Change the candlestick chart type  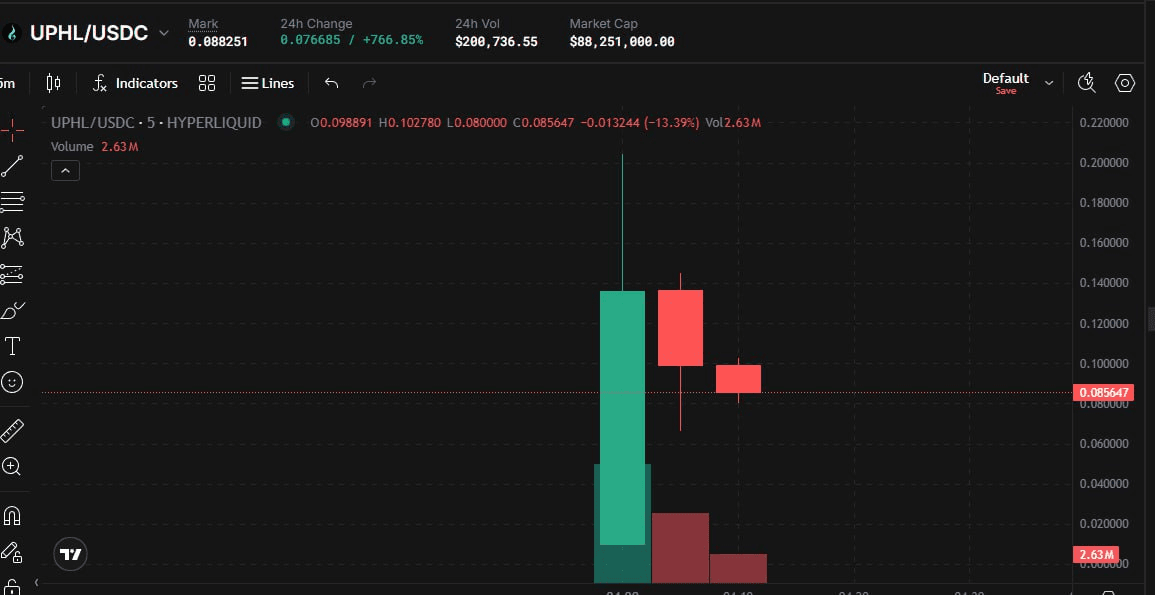[53, 83]
